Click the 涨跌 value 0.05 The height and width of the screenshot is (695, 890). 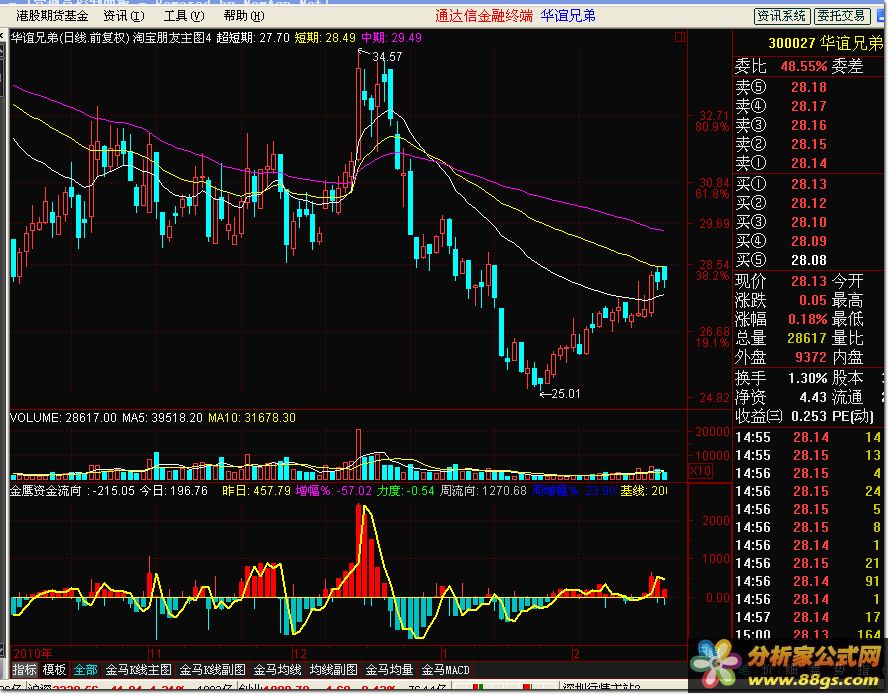(813, 300)
